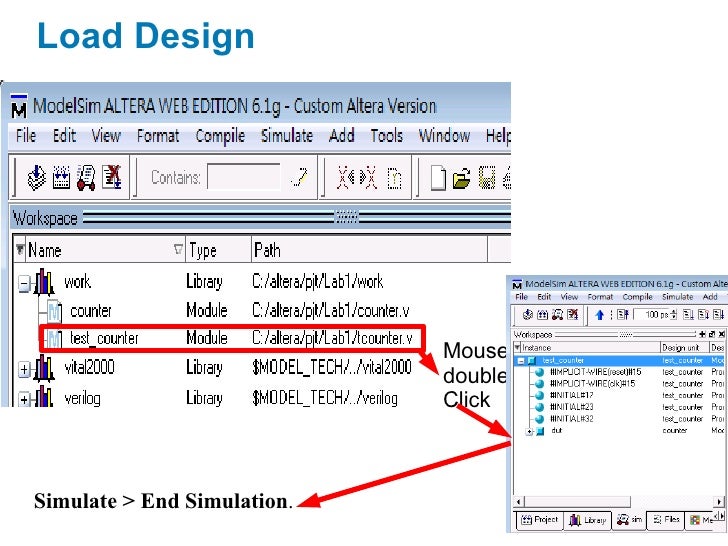Screen dimensions: 728x546
Task: Open Window menu in large window
Action: (x=444, y=136)
